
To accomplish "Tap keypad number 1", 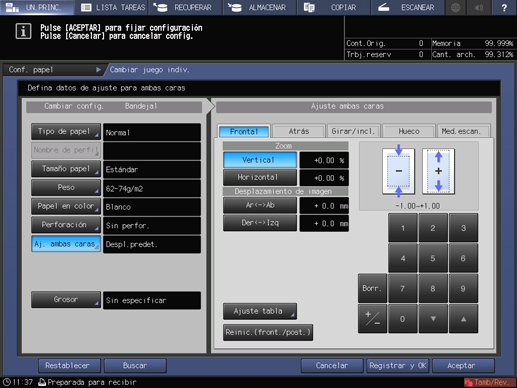I will pos(403,228).
